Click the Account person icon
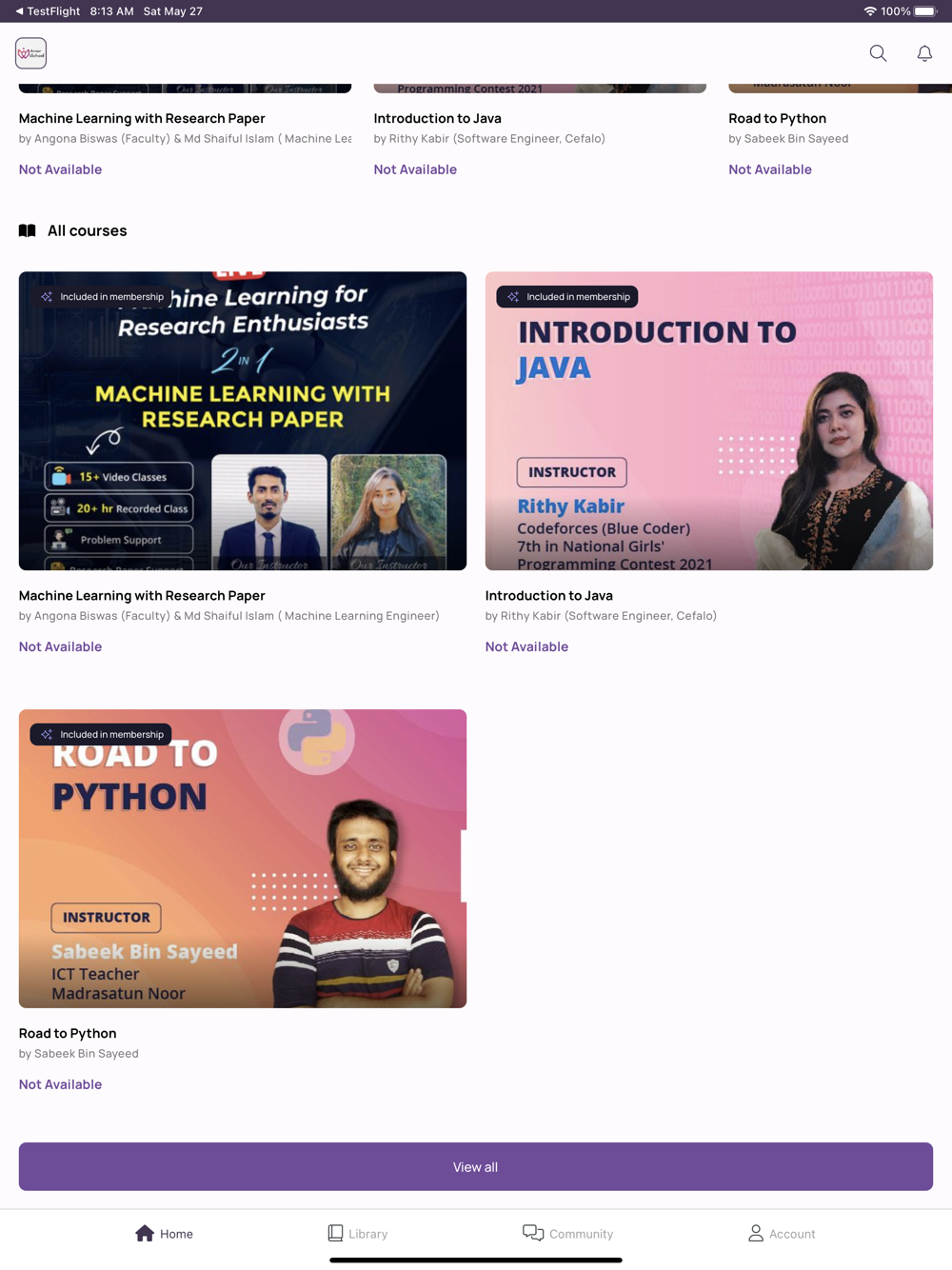The width and height of the screenshot is (952, 1270). [756, 1233]
